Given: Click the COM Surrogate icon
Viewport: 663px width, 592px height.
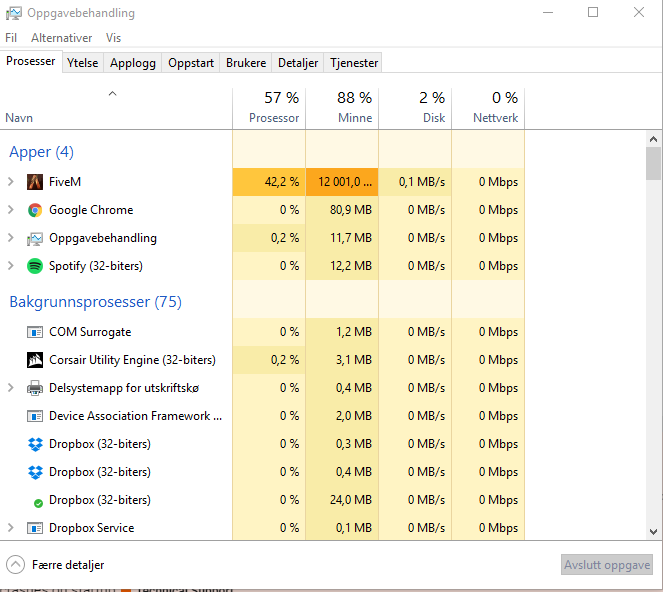Looking at the screenshot, I should click(35, 332).
